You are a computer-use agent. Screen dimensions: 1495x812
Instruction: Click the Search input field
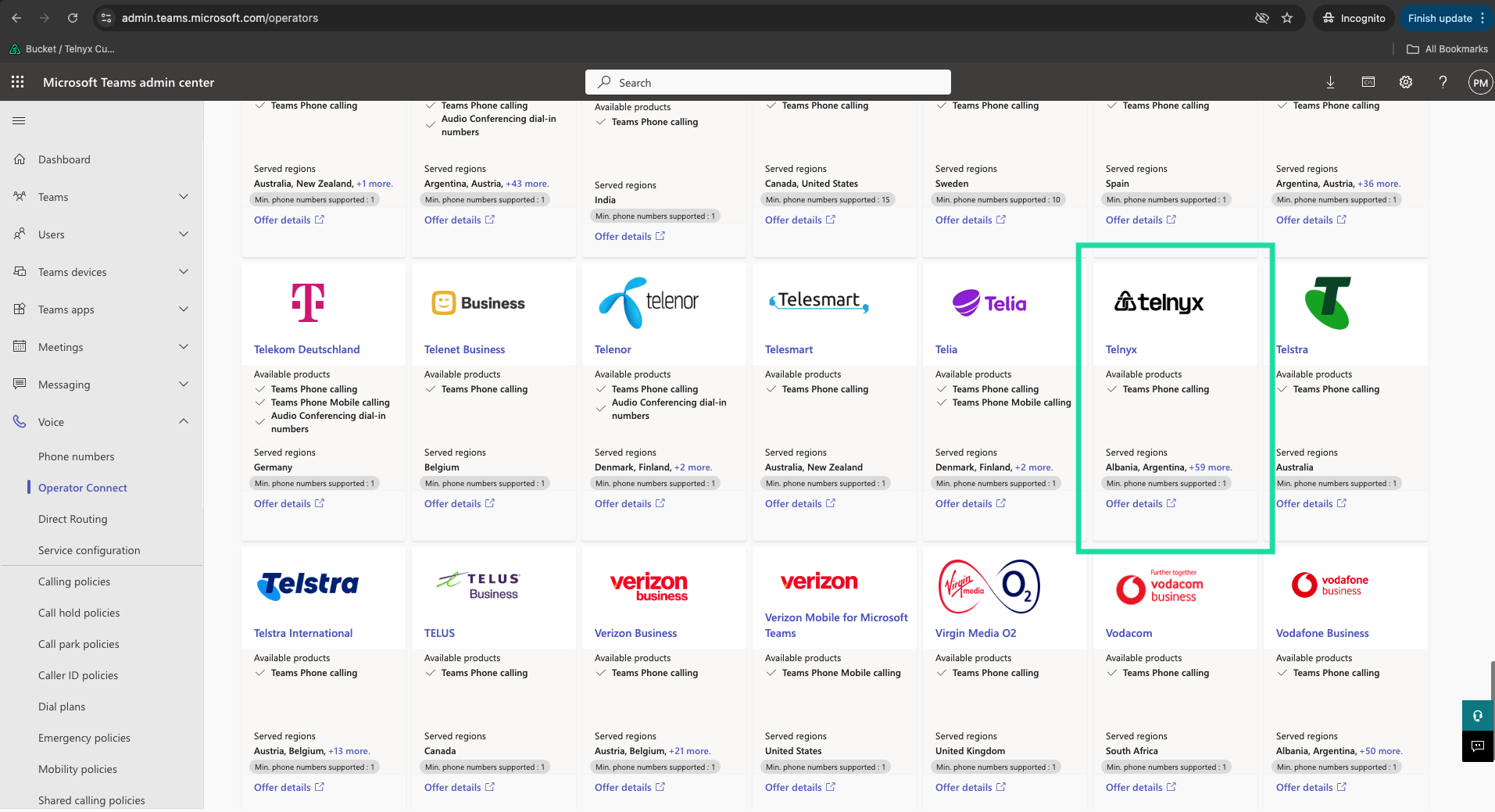tap(767, 82)
